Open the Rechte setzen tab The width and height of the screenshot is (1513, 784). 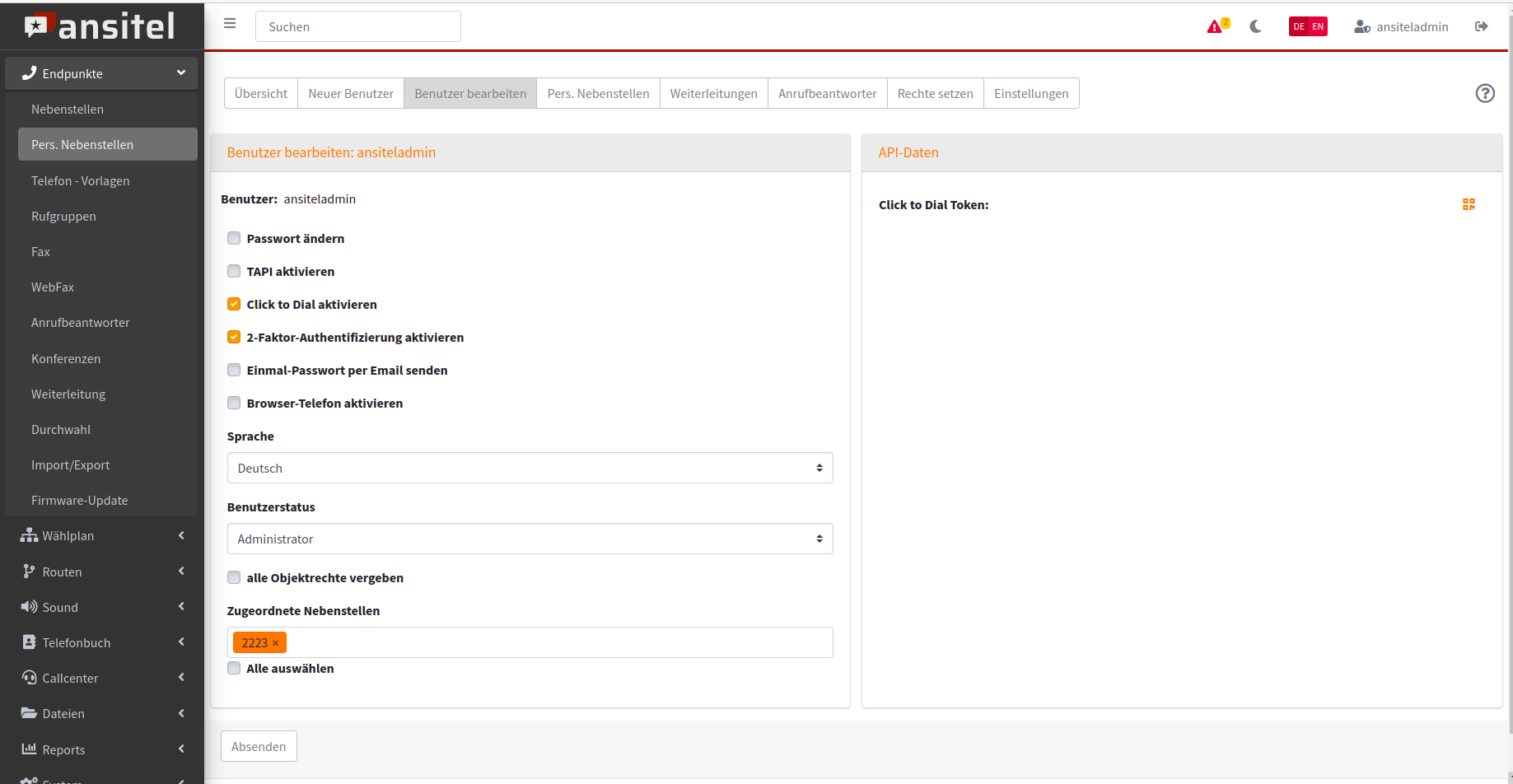(935, 94)
